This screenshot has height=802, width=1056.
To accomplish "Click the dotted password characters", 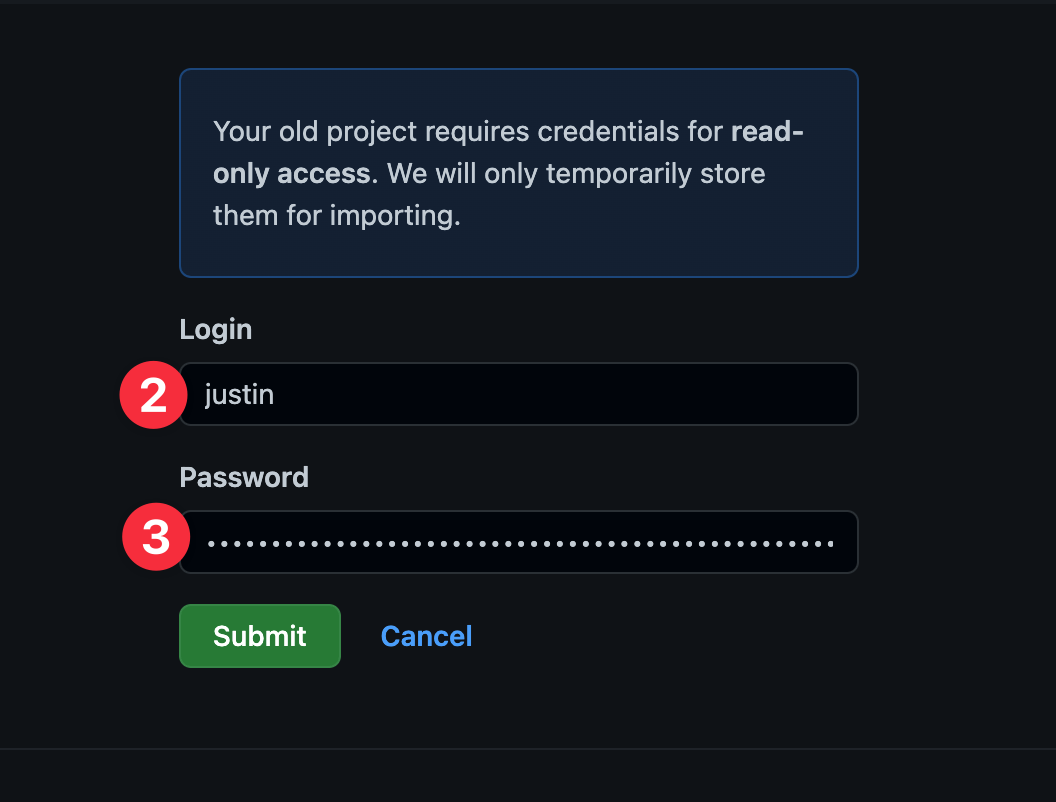I will click(x=520, y=541).
